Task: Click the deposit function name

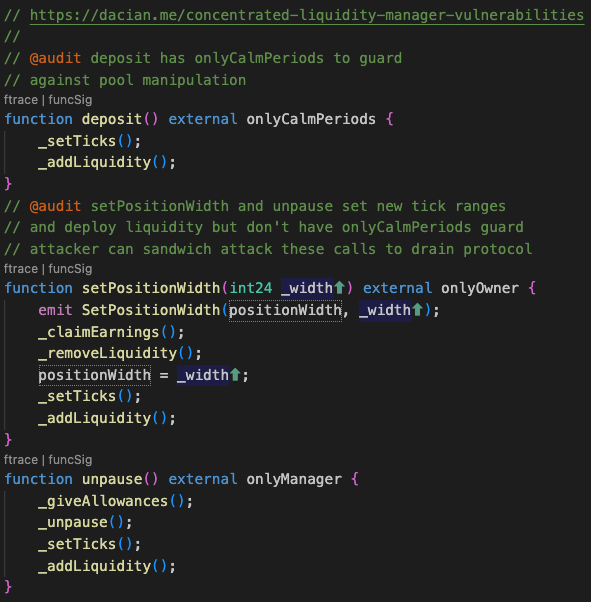Action: coord(112,119)
